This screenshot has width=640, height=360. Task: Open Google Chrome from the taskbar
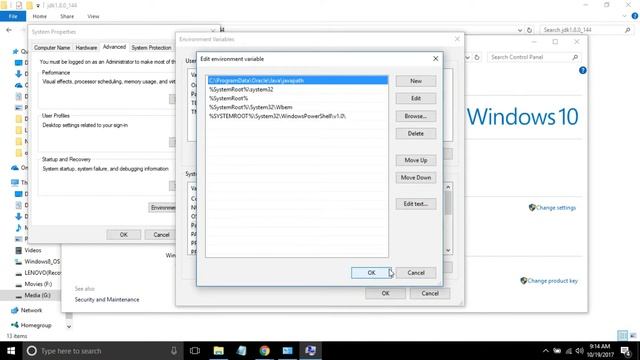point(264,351)
